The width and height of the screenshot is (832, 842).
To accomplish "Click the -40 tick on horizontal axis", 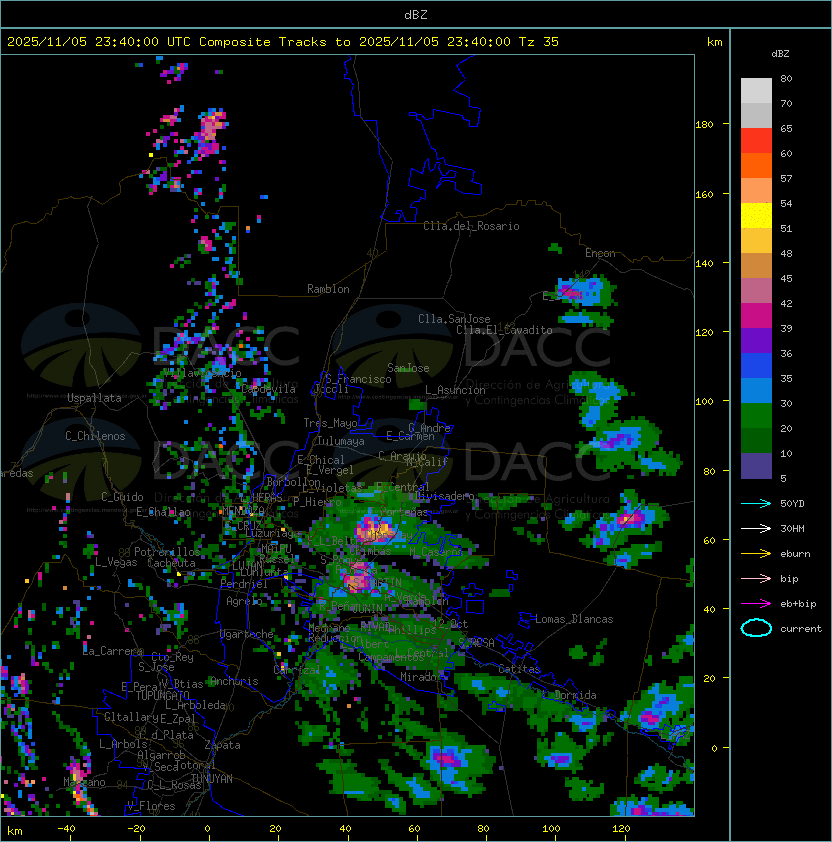I will 66,829.
